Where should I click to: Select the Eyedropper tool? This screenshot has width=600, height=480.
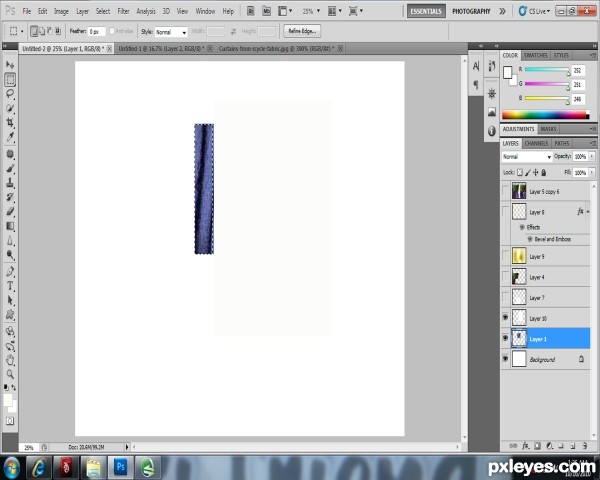click(x=10, y=137)
